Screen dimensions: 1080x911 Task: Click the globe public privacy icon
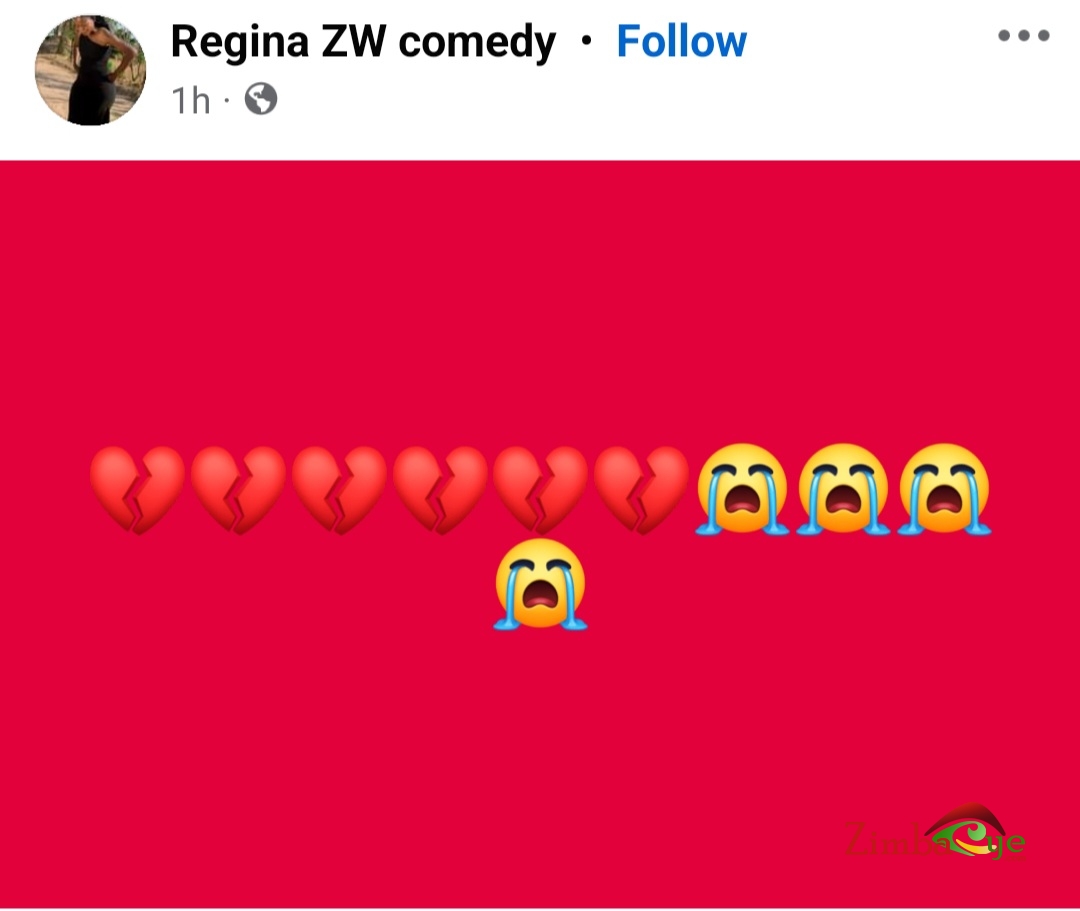click(x=261, y=98)
